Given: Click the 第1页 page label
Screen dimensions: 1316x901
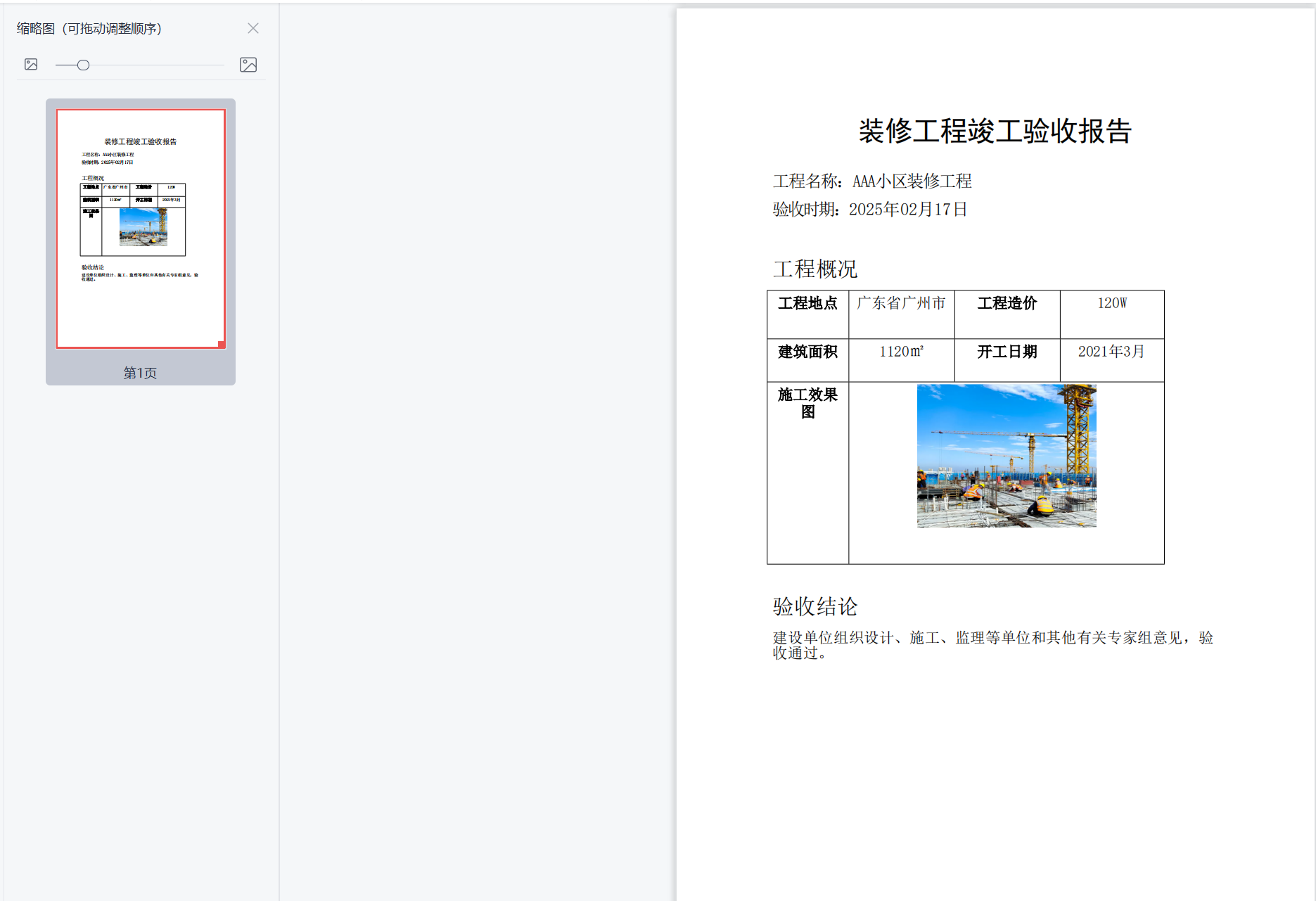Looking at the screenshot, I should pos(139,373).
